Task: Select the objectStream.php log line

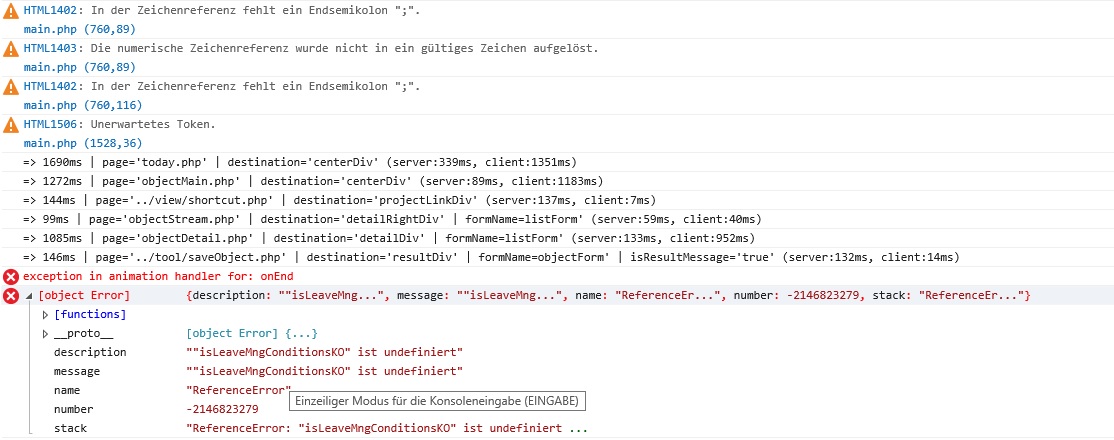Action: click(391, 219)
